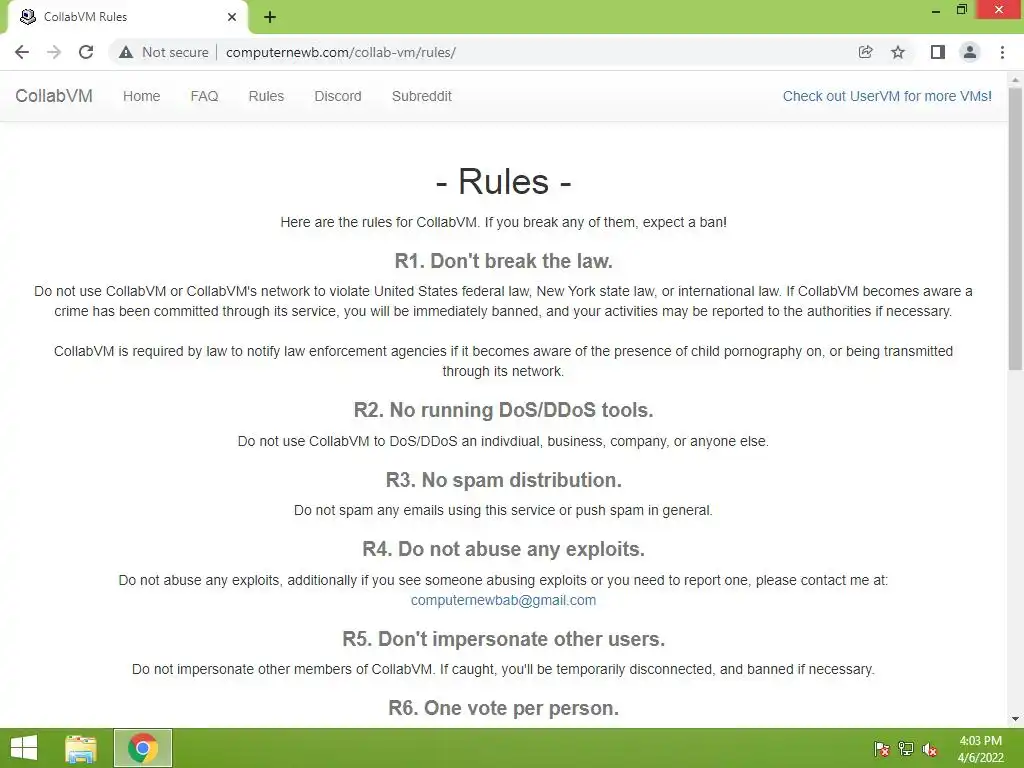Open the taskbar clock showing 4:03 PM
This screenshot has width=1024, height=768.
980,749
